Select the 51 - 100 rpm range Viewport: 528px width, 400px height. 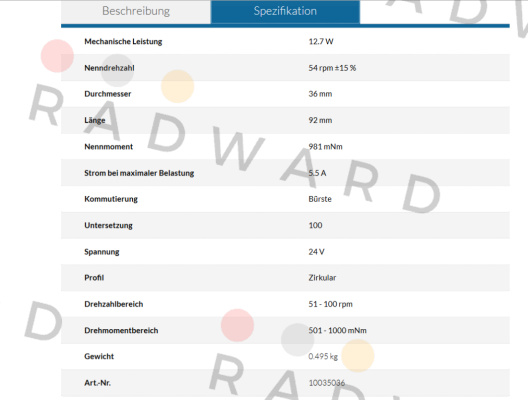tap(330, 304)
